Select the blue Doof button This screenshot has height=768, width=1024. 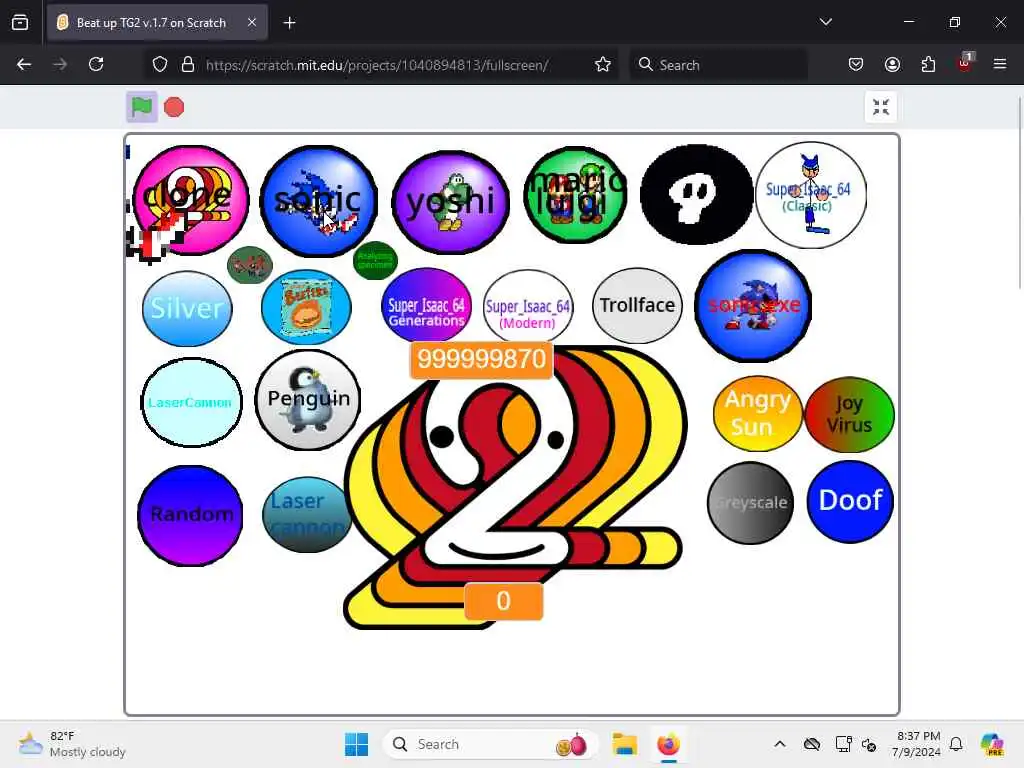click(x=850, y=502)
